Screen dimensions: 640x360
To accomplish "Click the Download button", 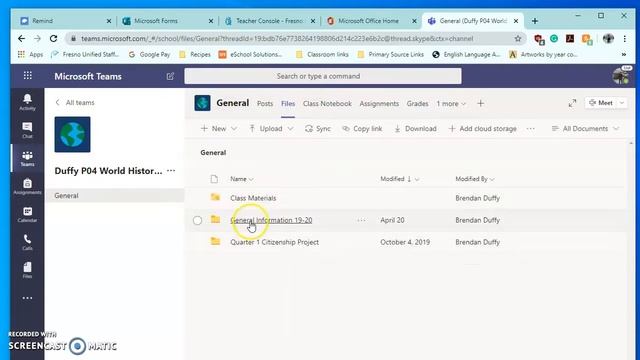I will coord(415,129).
